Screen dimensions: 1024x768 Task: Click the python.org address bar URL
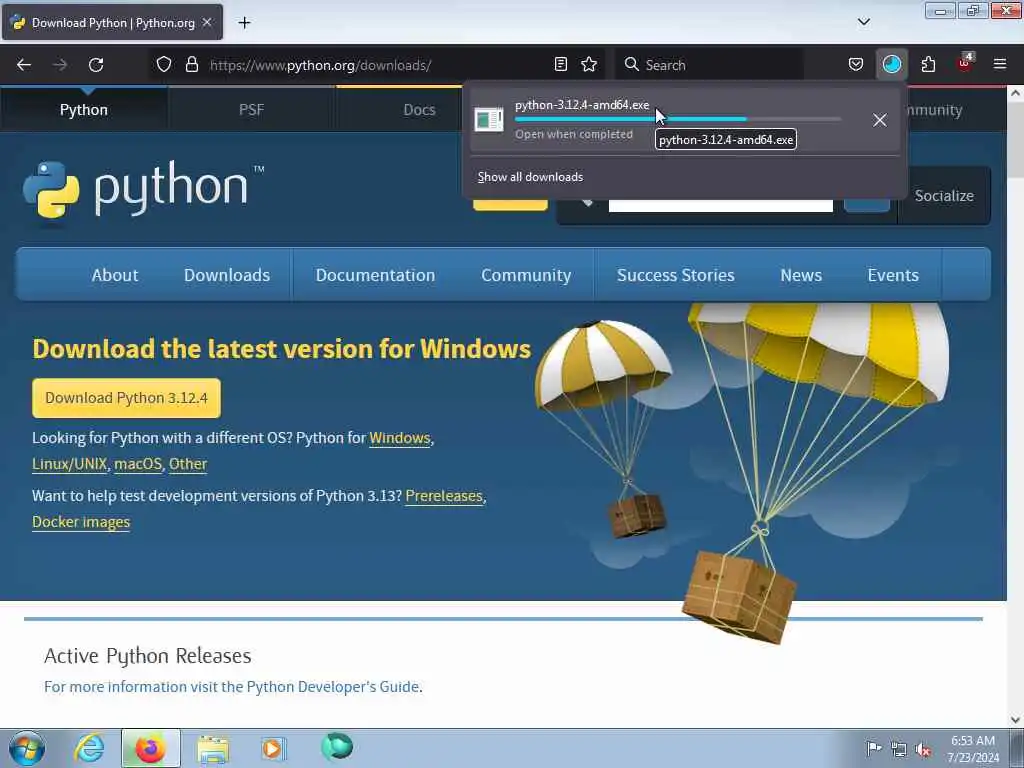[320, 65]
